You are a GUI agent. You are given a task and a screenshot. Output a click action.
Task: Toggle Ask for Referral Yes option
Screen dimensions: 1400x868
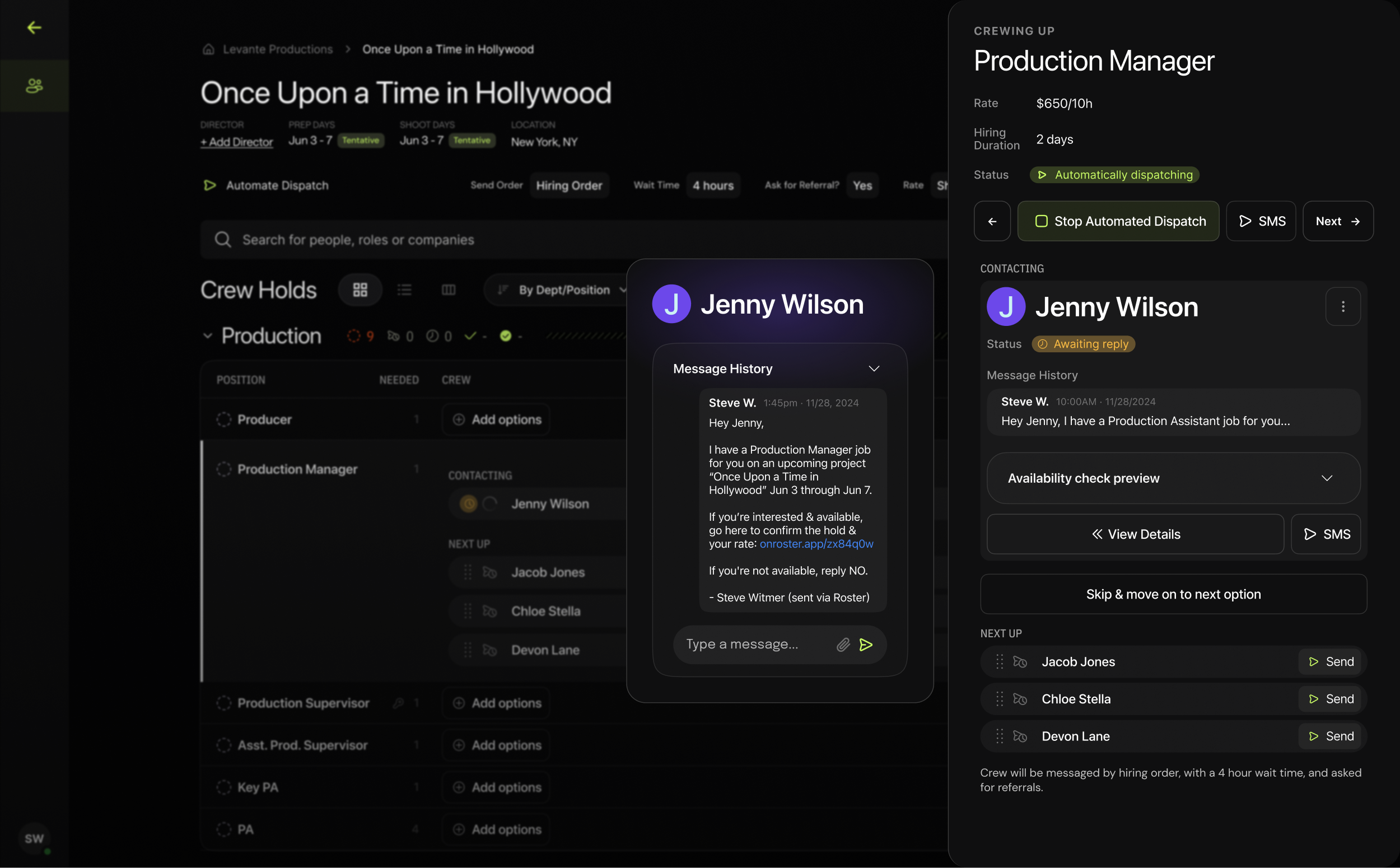point(862,185)
